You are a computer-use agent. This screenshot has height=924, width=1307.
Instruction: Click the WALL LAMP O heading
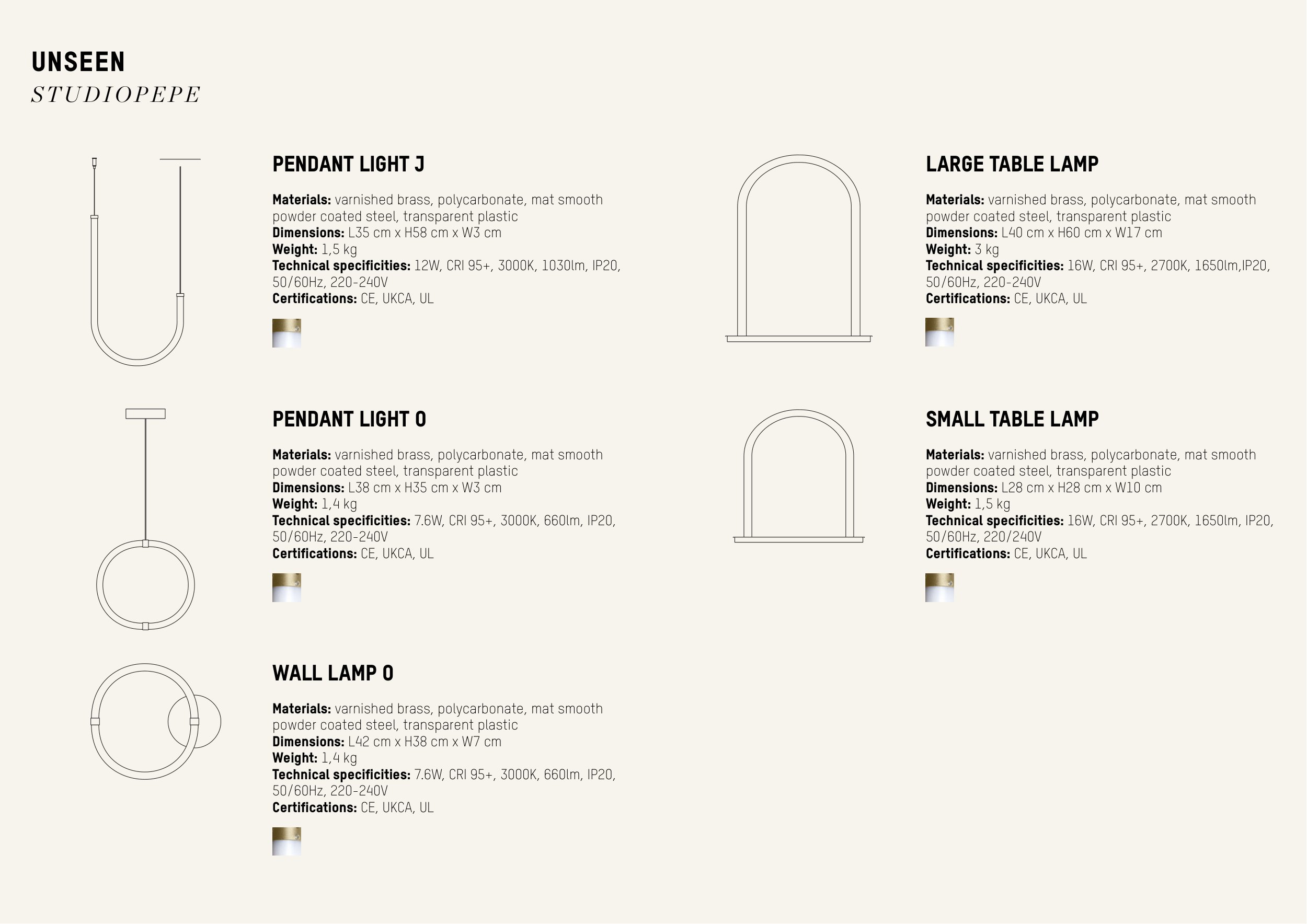point(333,673)
